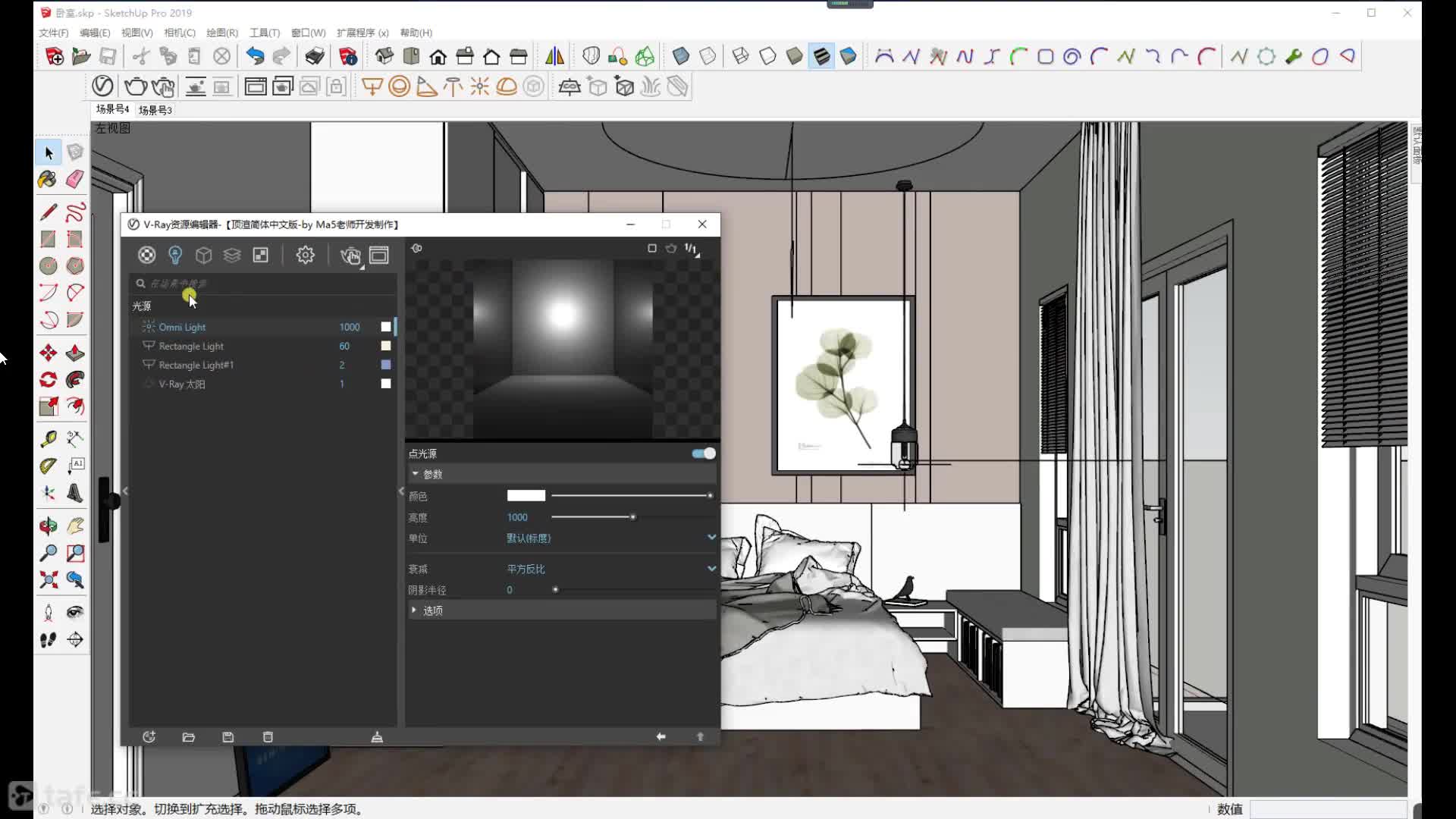Click the asset search field

pyautogui.click(x=264, y=284)
